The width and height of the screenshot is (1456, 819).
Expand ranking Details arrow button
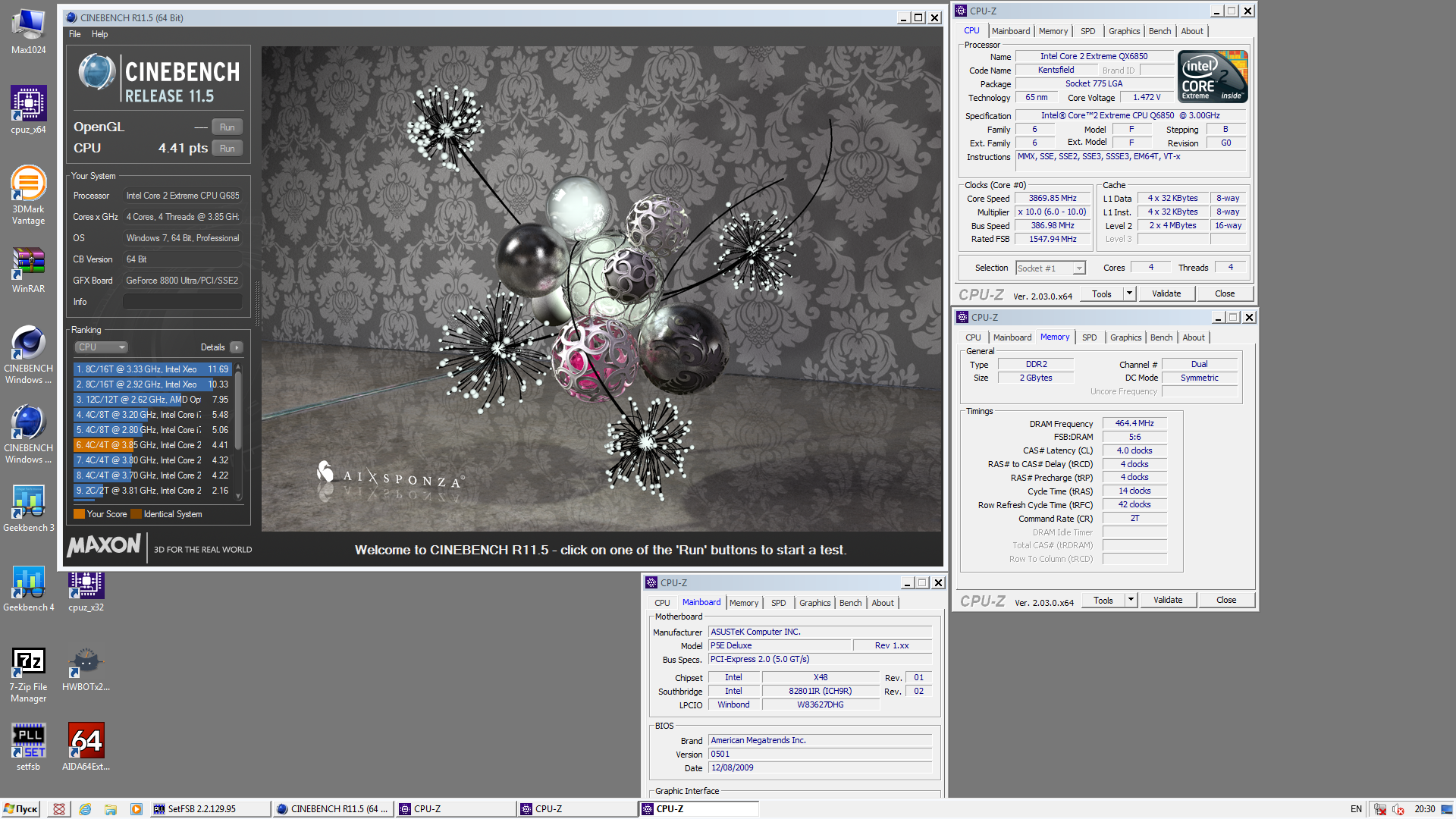click(237, 347)
